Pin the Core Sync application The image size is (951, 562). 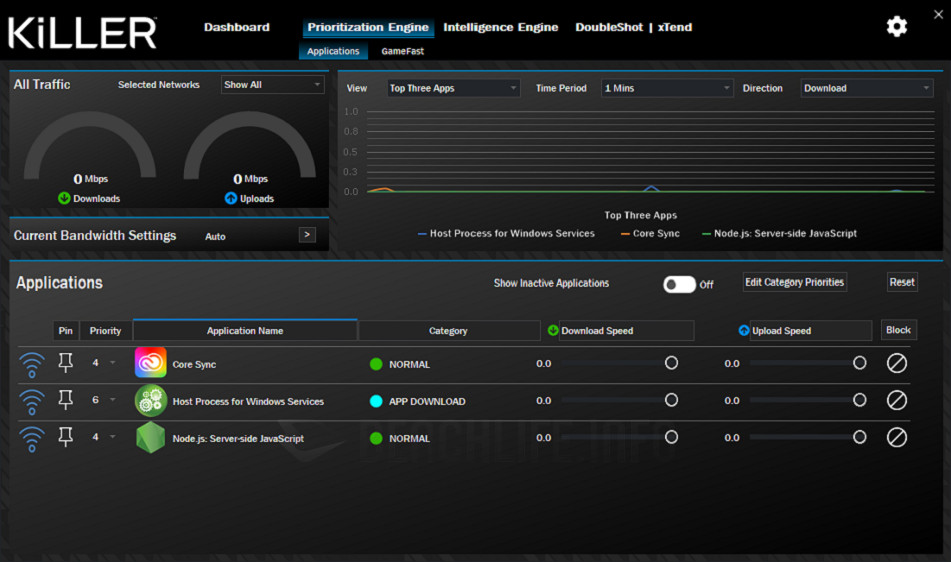(x=66, y=363)
